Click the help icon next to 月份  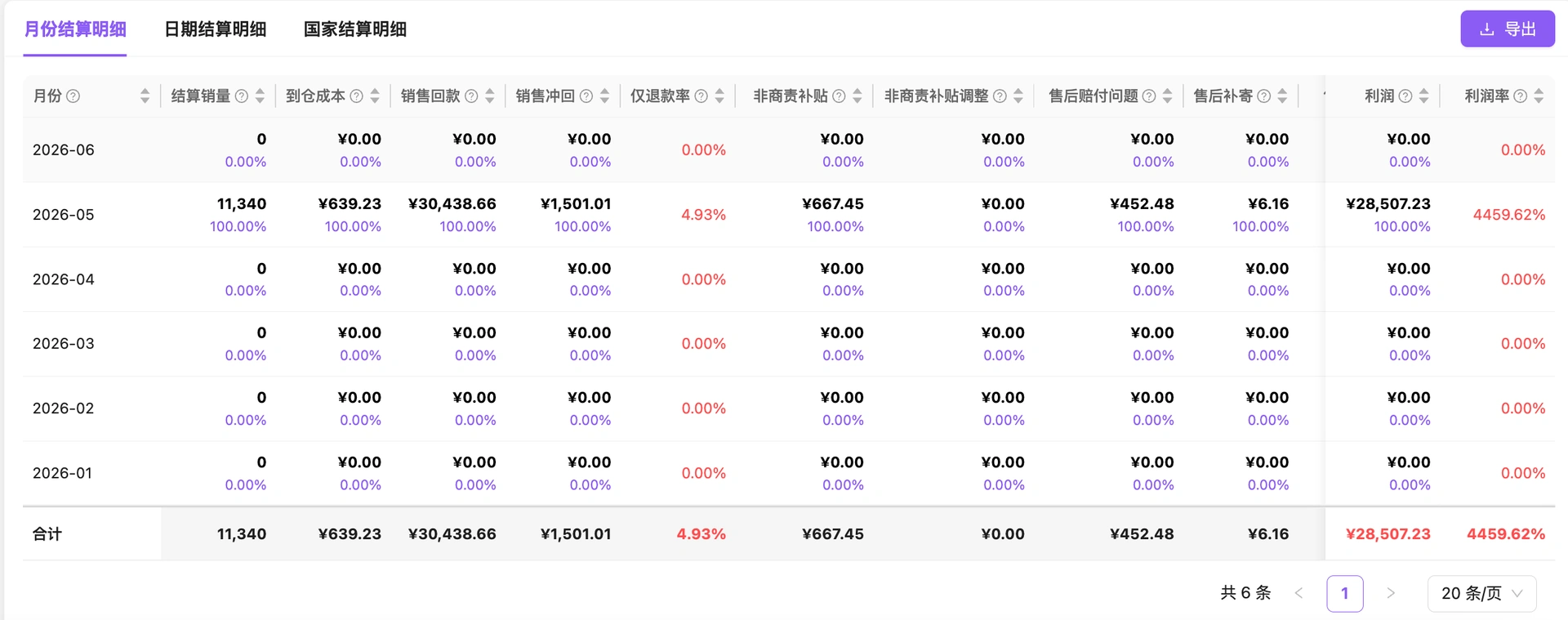point(73,96)
